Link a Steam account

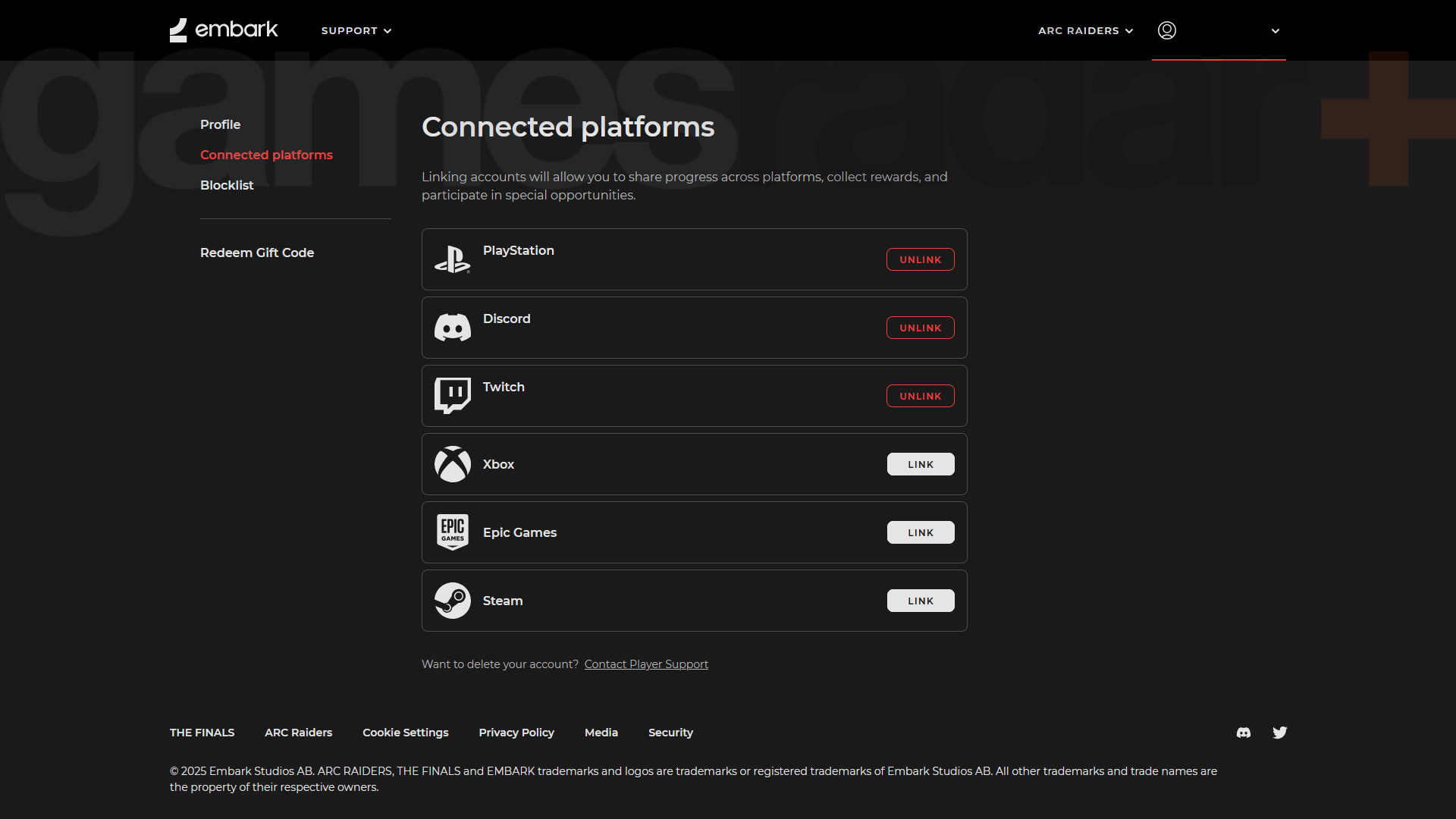tap(920, 600)
